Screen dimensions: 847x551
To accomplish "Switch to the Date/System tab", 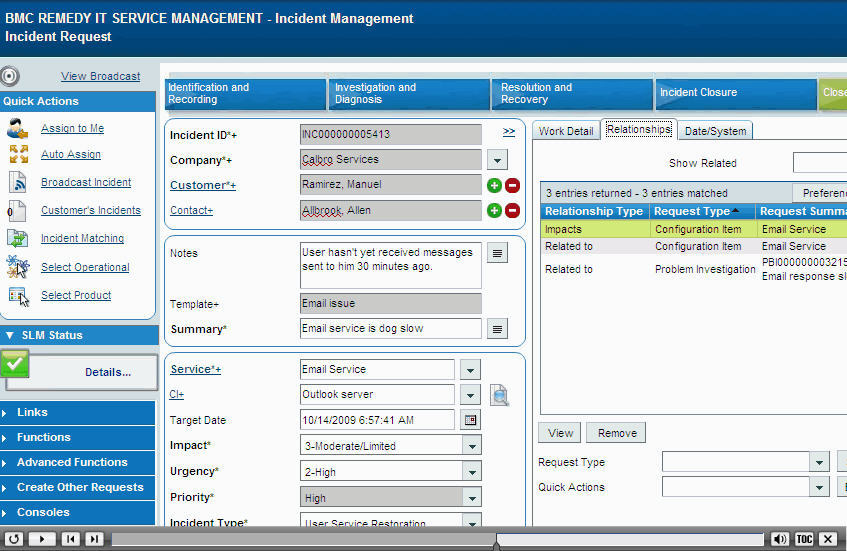I will point(715,131).
